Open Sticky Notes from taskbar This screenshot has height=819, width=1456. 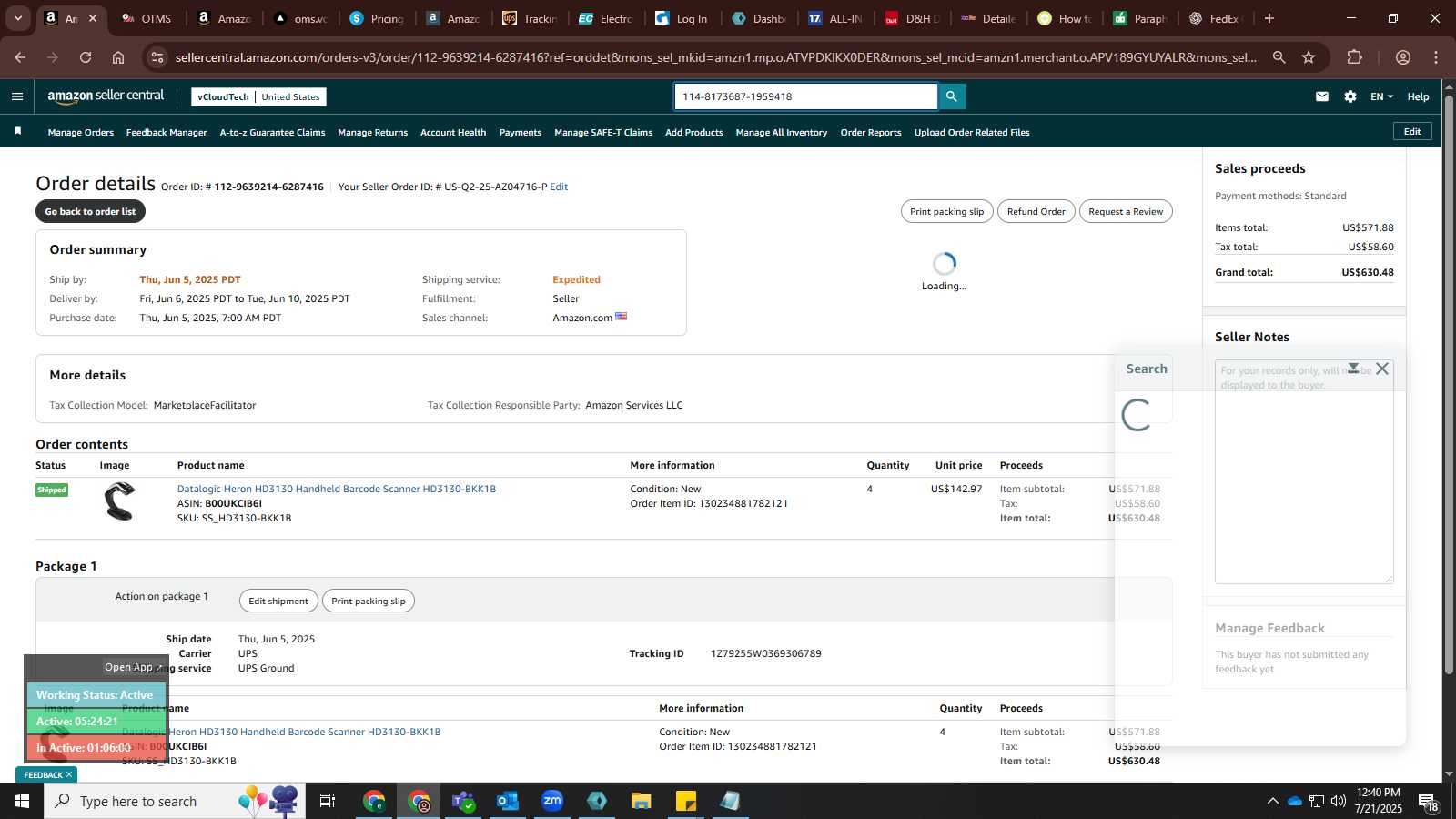pyautogui.click(x=686, y=801)
